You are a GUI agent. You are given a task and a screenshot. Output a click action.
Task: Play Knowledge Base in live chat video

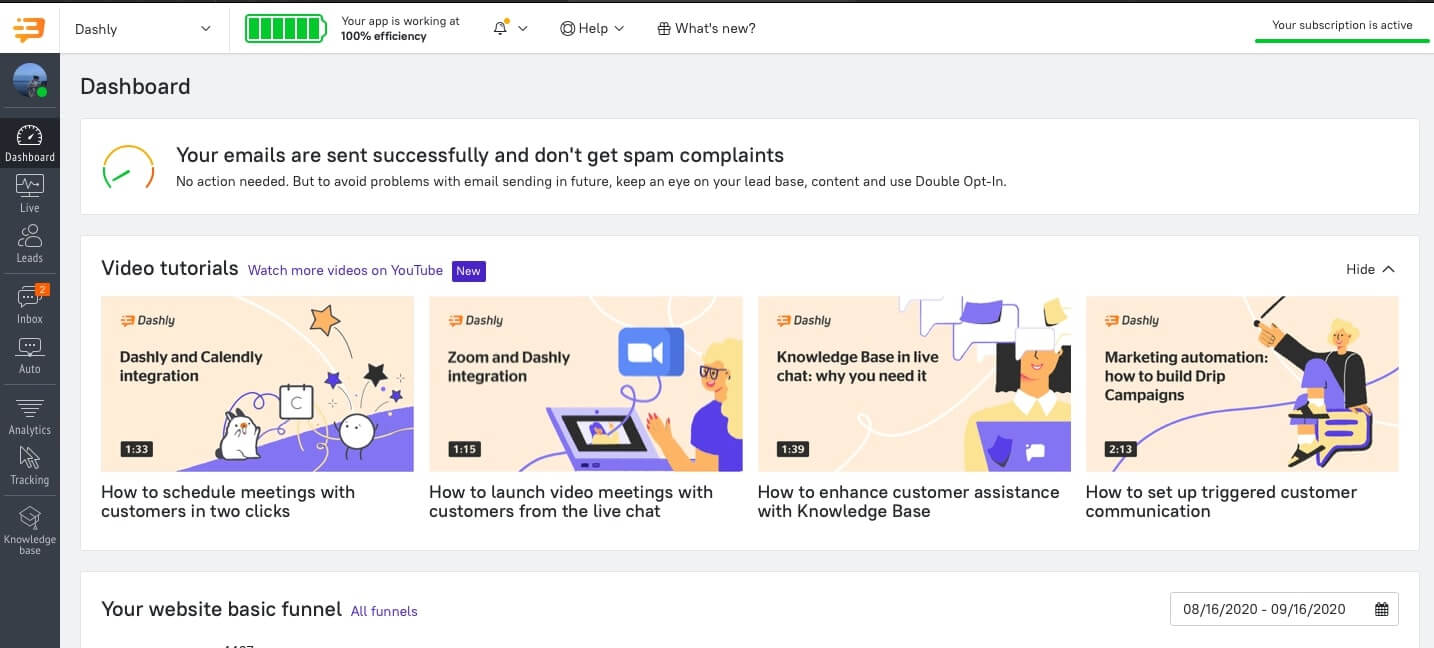(x=914, y=383)
